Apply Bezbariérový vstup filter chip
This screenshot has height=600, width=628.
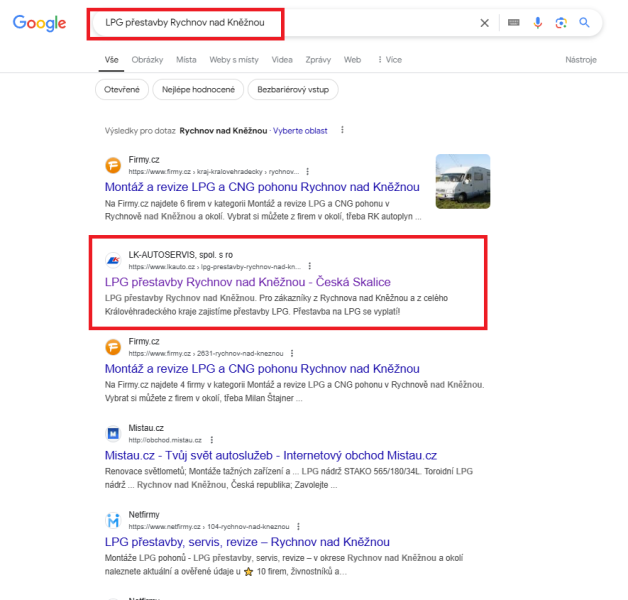293,89
